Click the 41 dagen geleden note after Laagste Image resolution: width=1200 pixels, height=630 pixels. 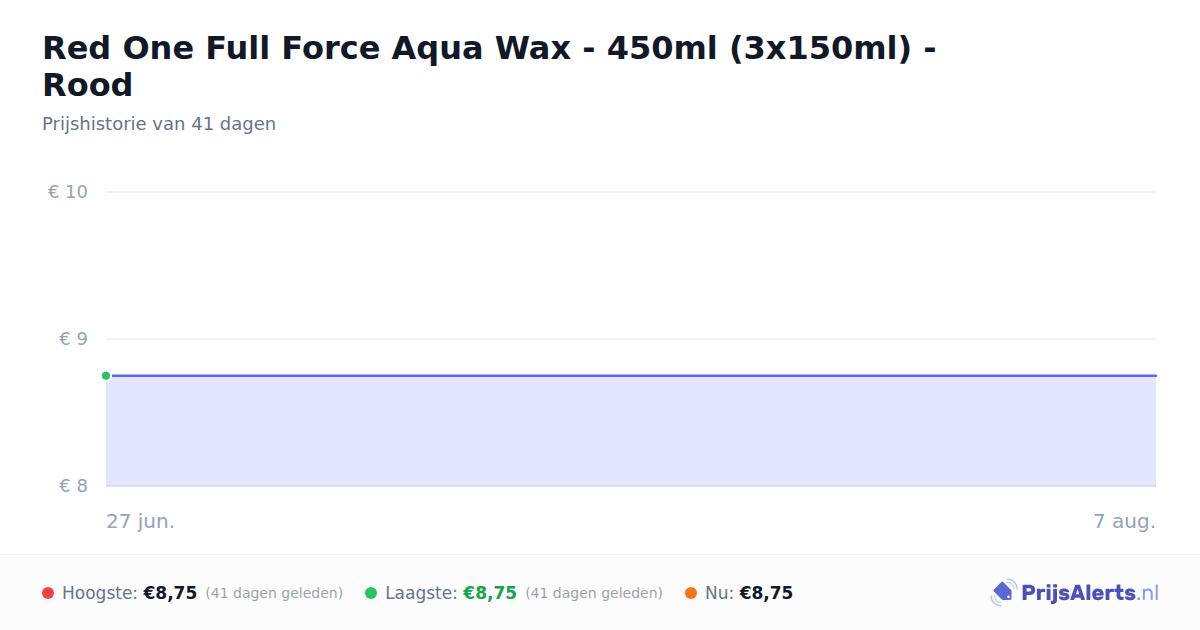(x=594, y=593)
